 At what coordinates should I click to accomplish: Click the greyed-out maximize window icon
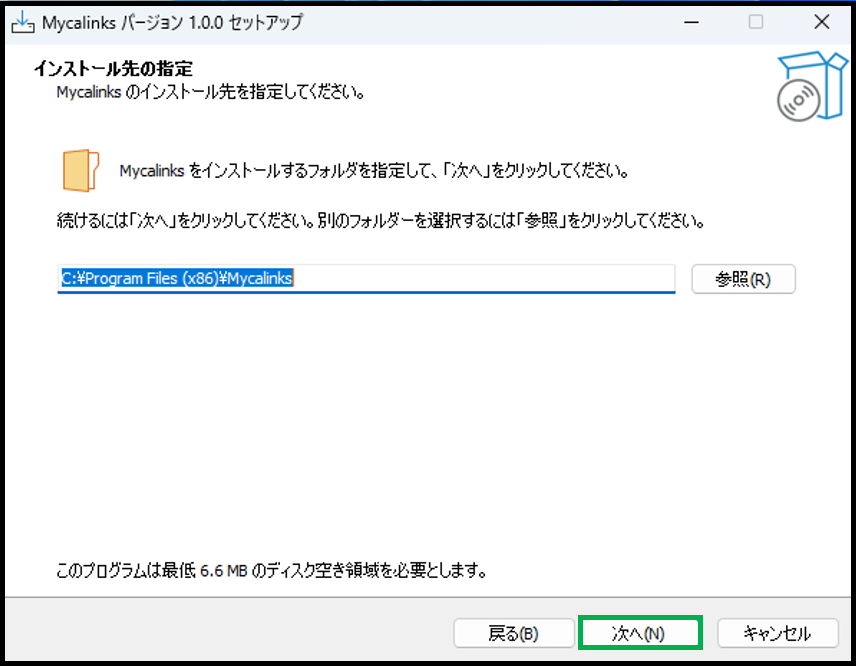(x=756, y=22)
